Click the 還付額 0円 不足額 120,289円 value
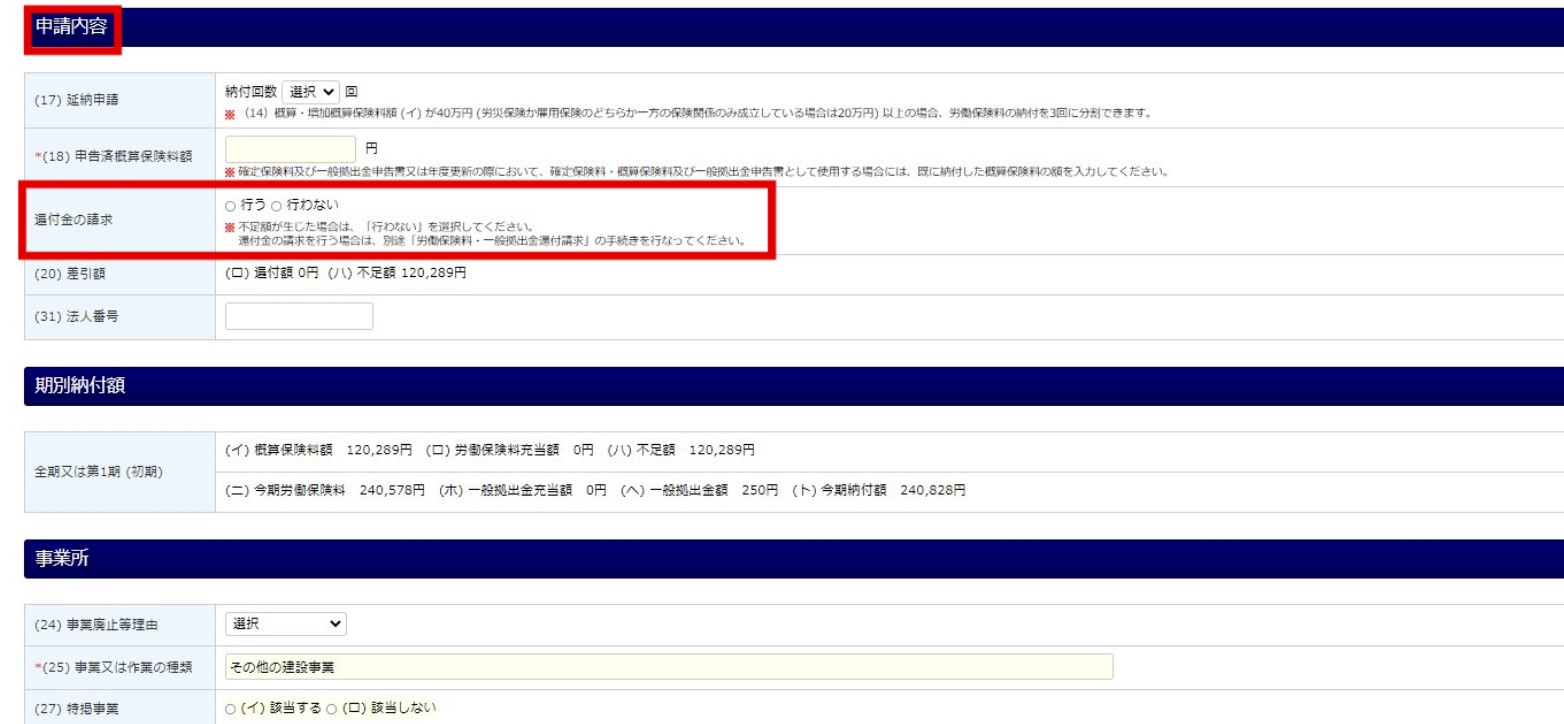Image resolution: width=1564 pixels, height=724 pixels. (347, 274)
